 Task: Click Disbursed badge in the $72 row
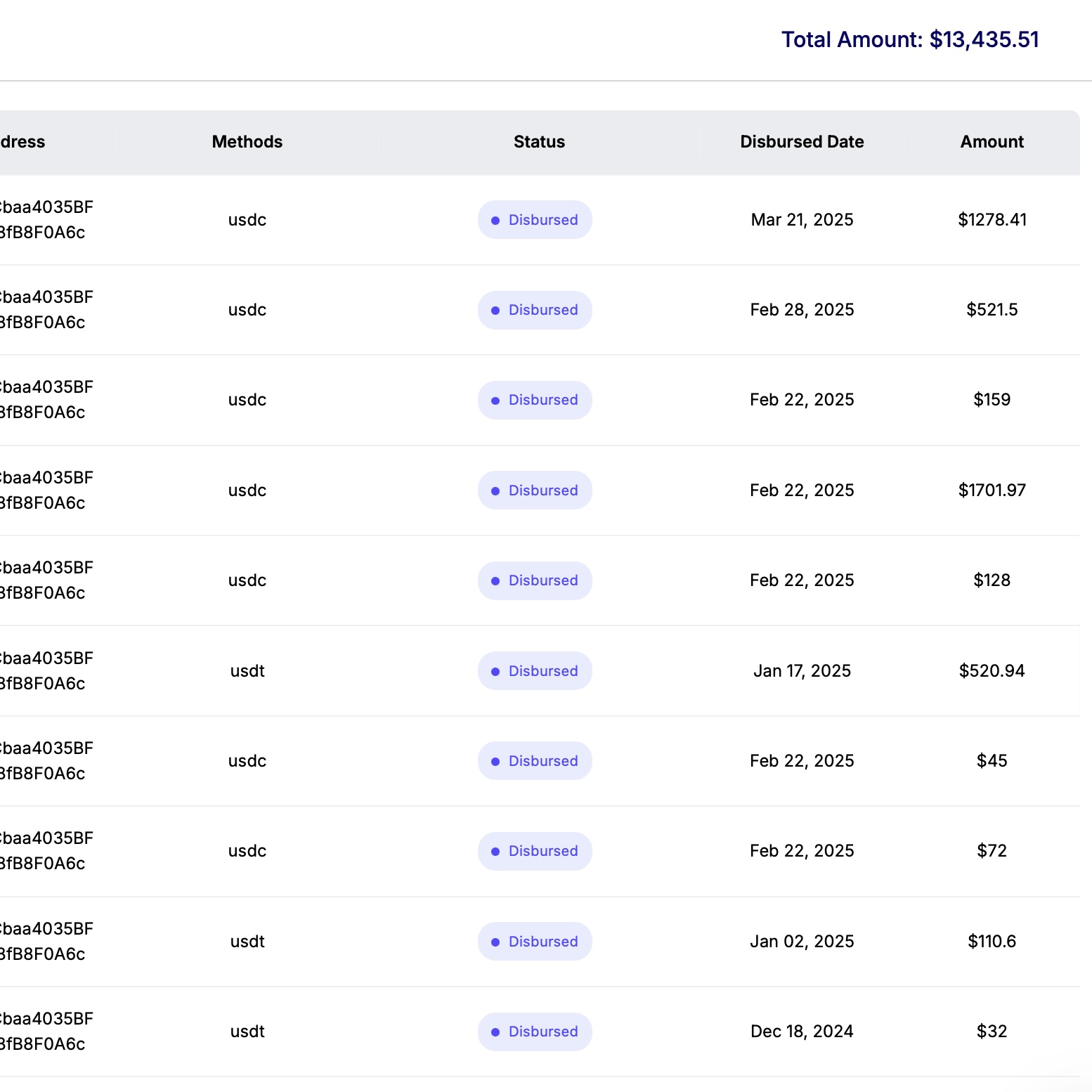pos(535,851)
